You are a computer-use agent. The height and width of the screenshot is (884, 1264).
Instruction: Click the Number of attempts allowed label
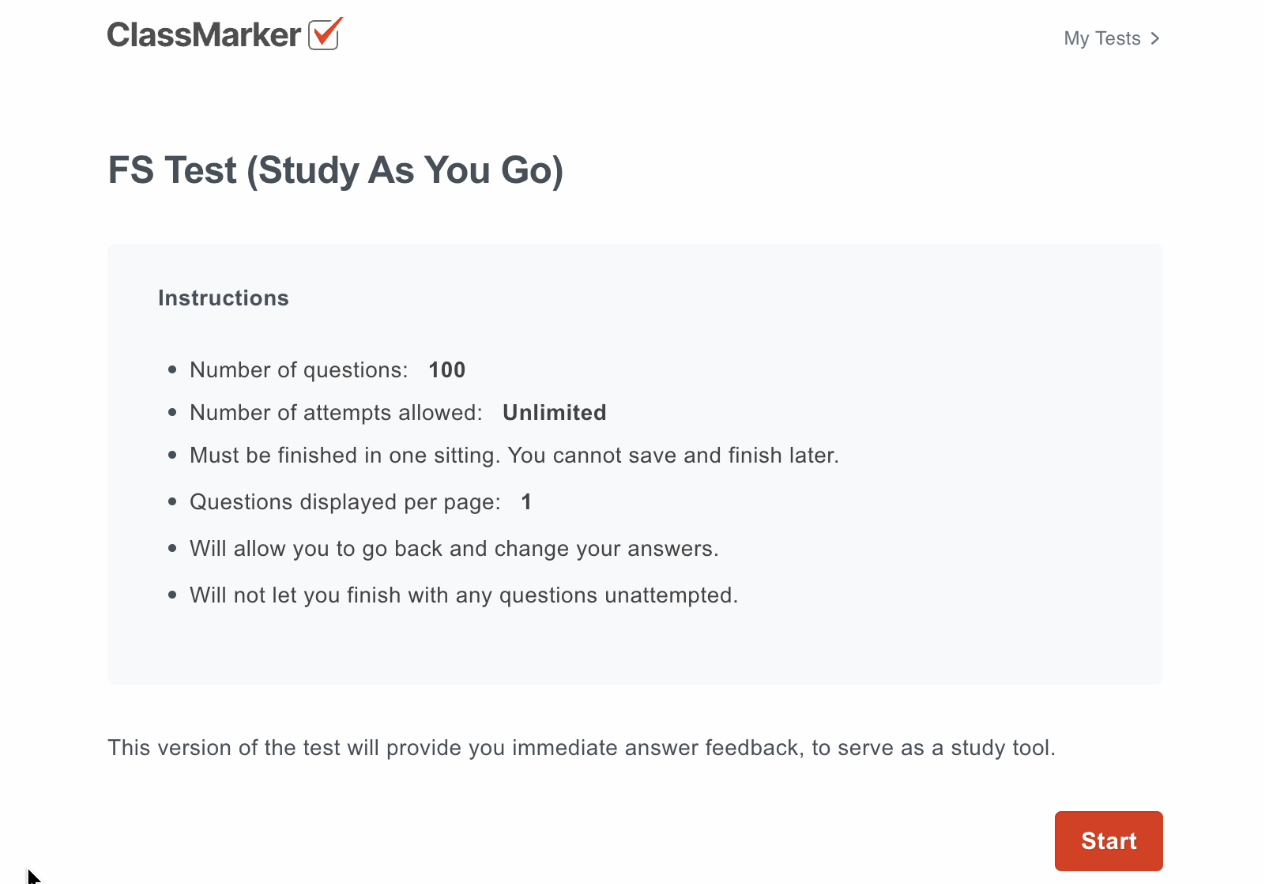335,413
